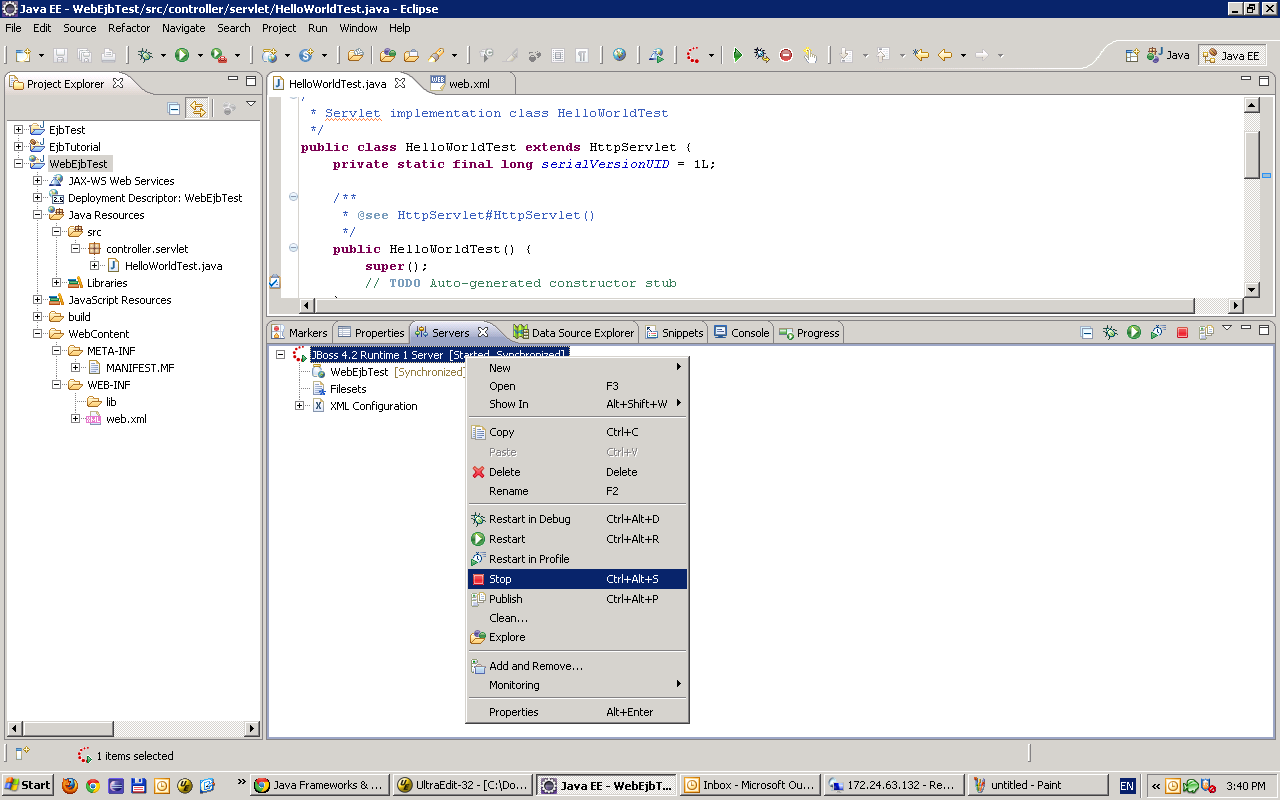Image resolution: width=1280 pixels, height=800 pixels.
Task: Click the Windows Start button
Action: [25, 784]
